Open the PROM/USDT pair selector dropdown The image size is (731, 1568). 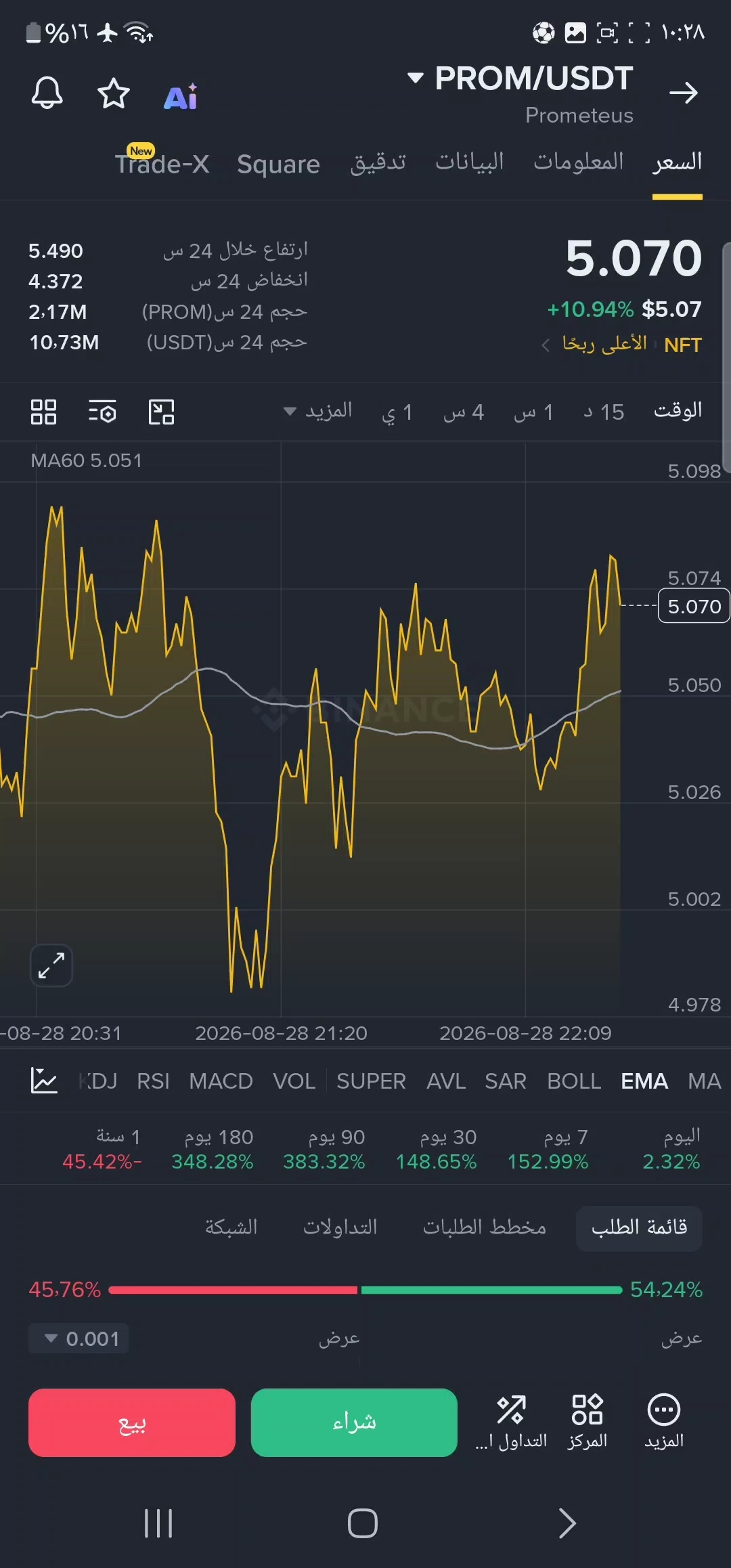click(520, 79)
